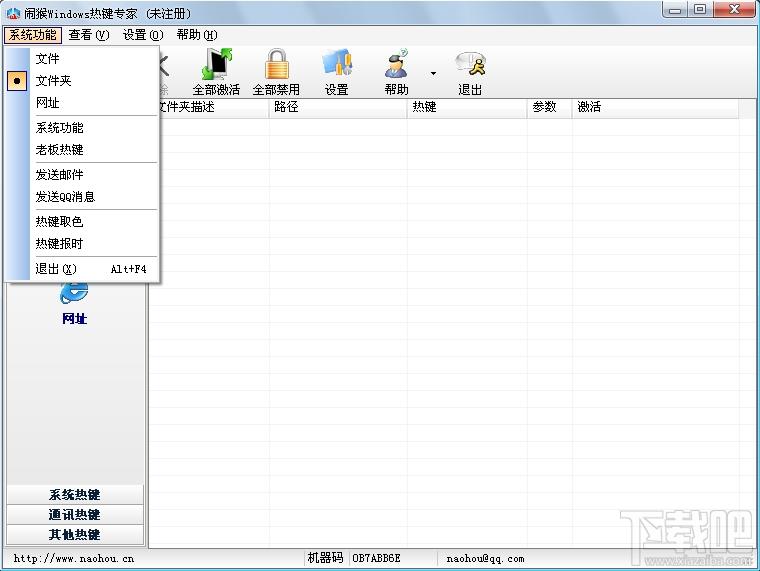Minimize the 闹猴Windows热键专家 window
Image resolution: width=760 pixels, height=571 pixels.
pyautogui.click(x=676, y=10)
